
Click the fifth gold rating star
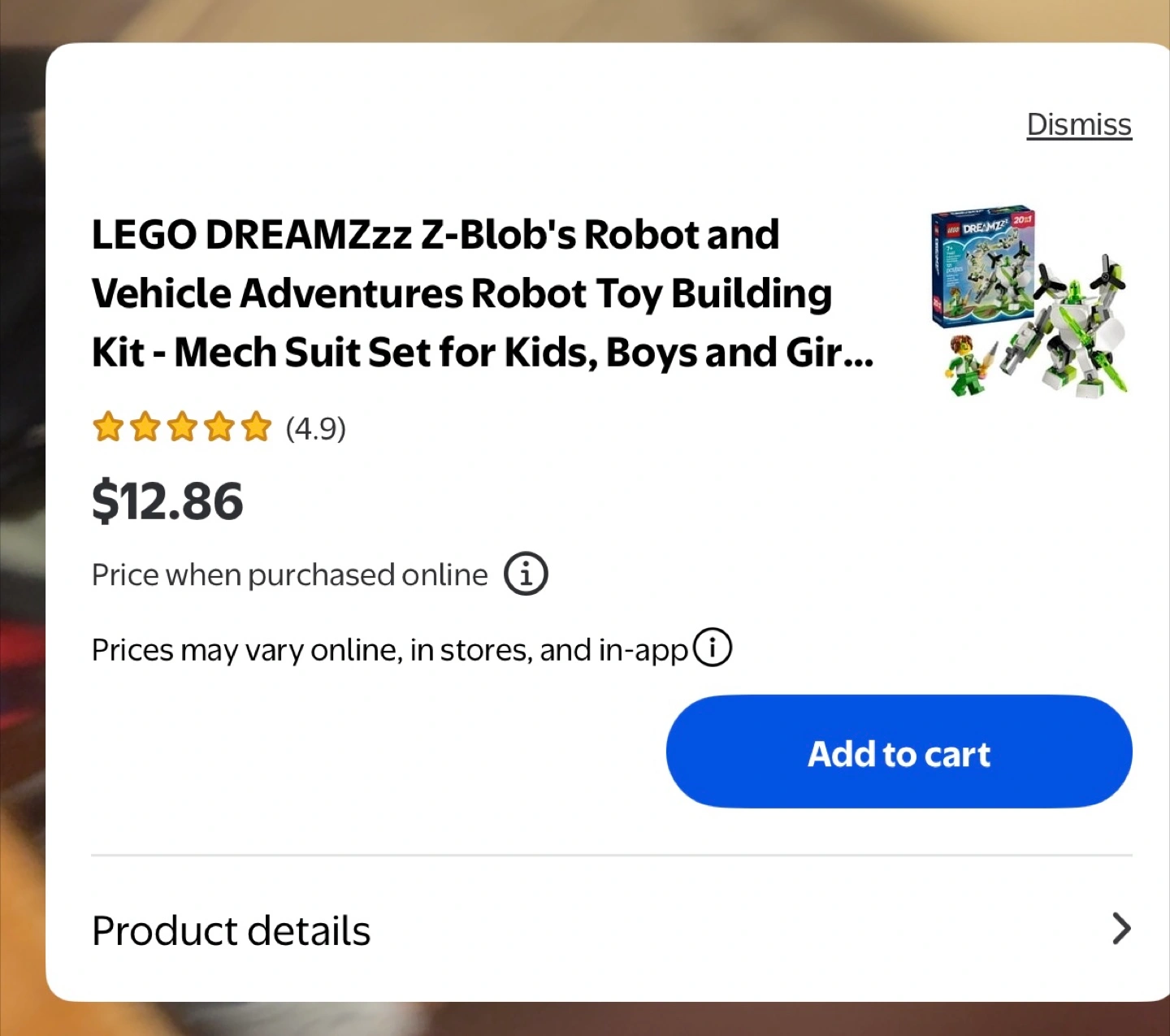(256, 427)
